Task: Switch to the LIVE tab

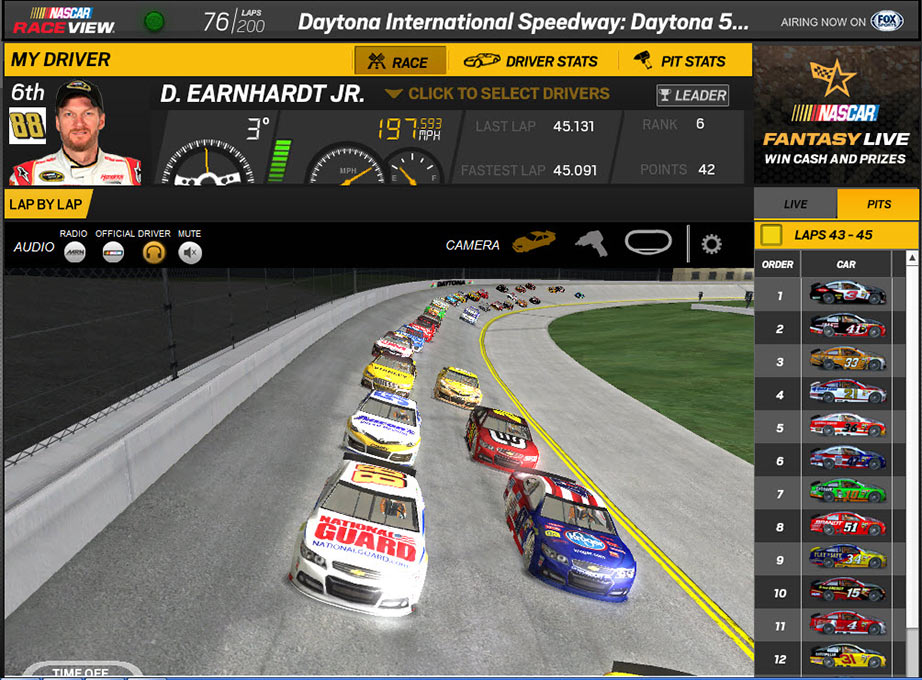Action: click(x=795, y=203)
